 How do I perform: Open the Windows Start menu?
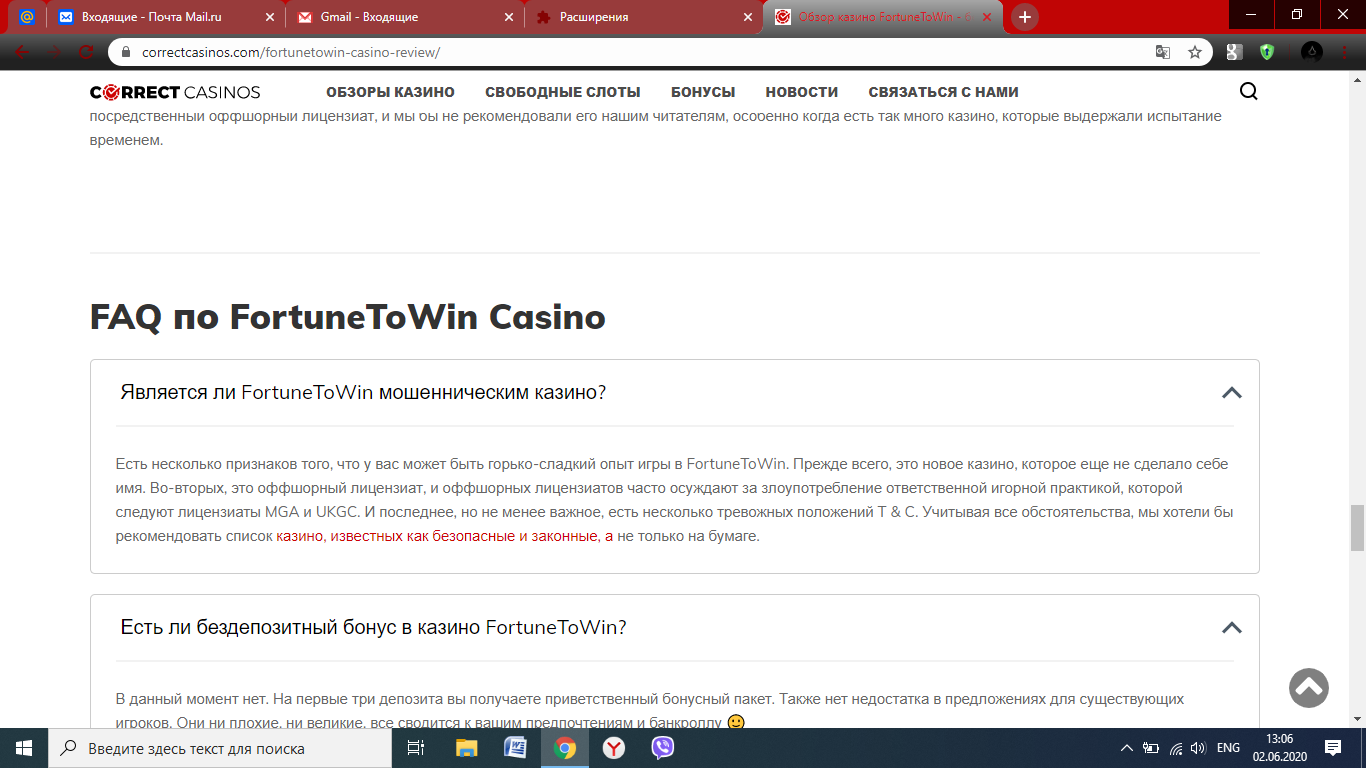24,748
